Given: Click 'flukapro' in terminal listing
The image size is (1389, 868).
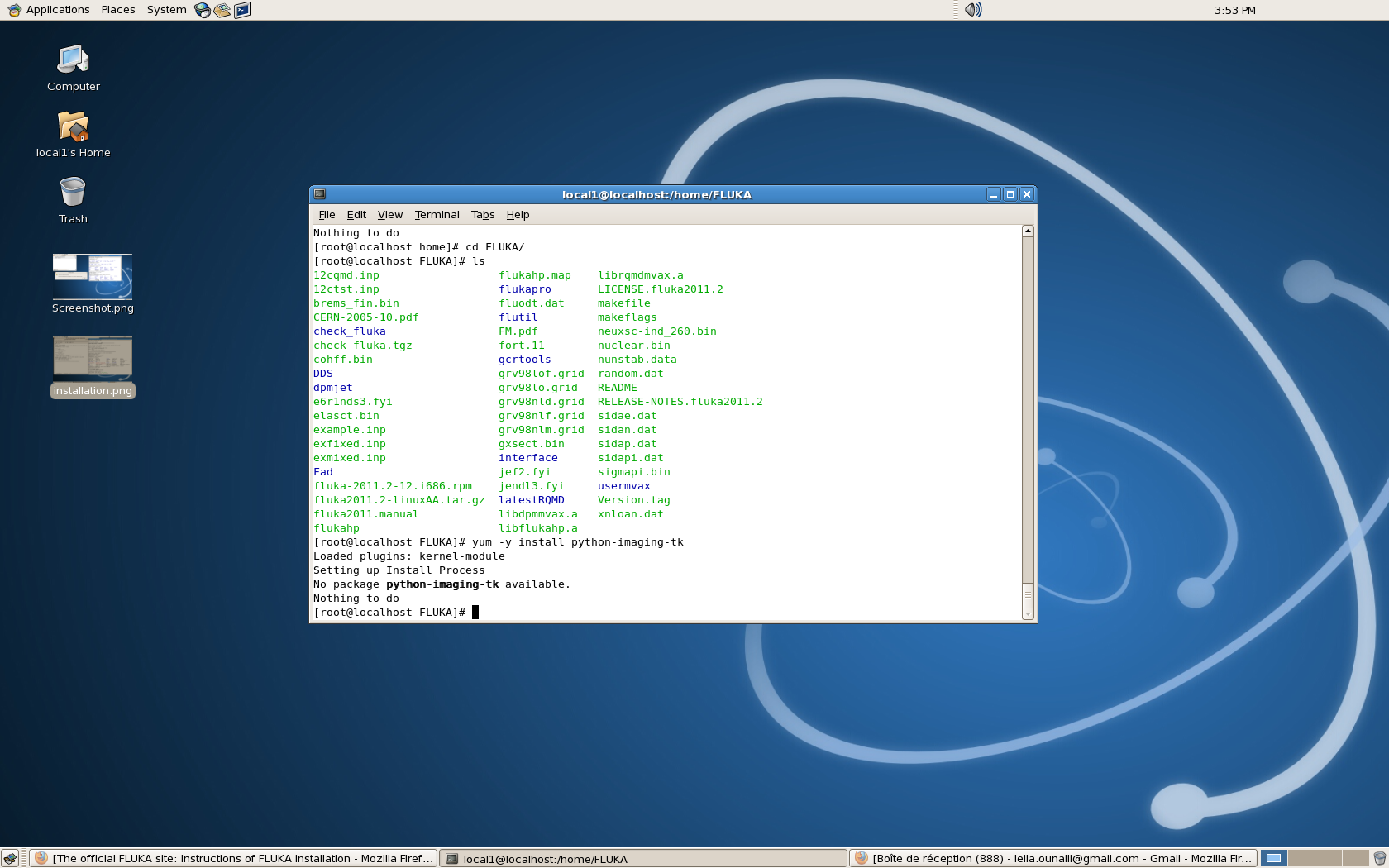Looking at the screenshot, I should 525,289.
